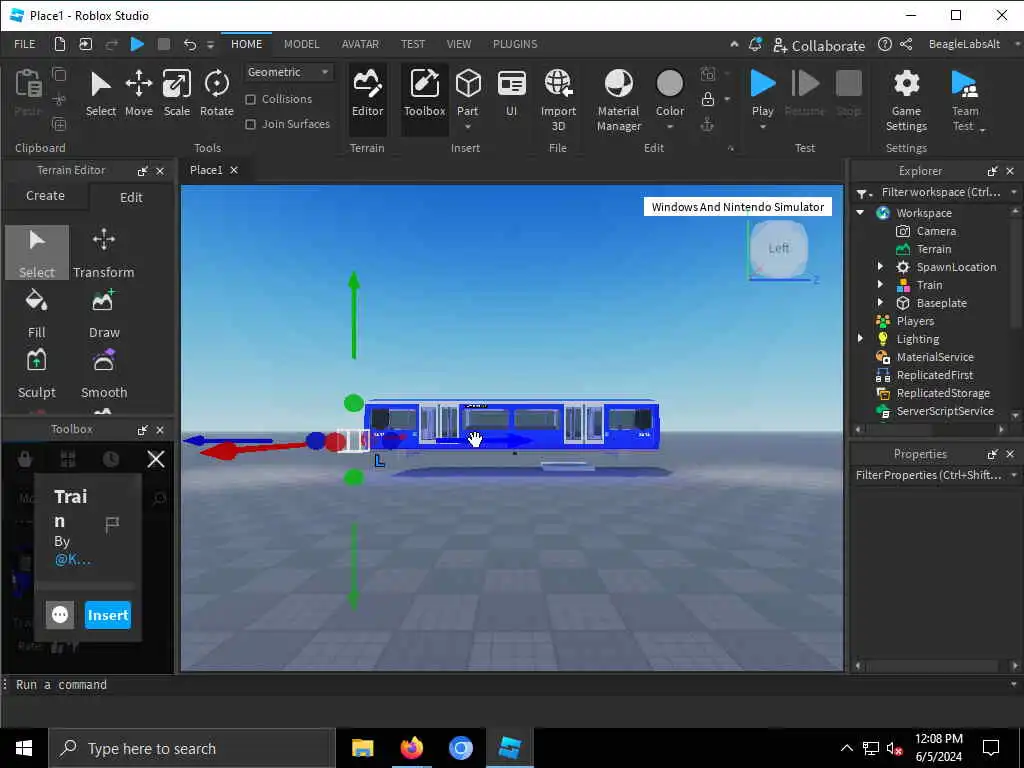Open File Explorer from the taskbar
Screen dimensions: 1024x768
click(362, 748)
